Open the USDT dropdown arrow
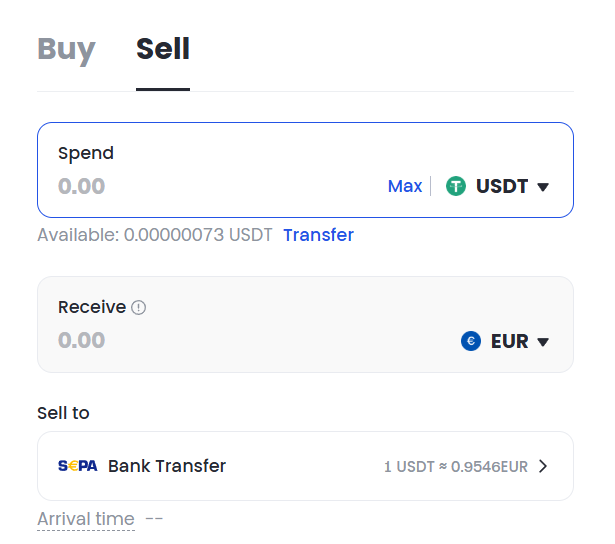Viewport: 615px width, 544px height. [x=543, y=187]
